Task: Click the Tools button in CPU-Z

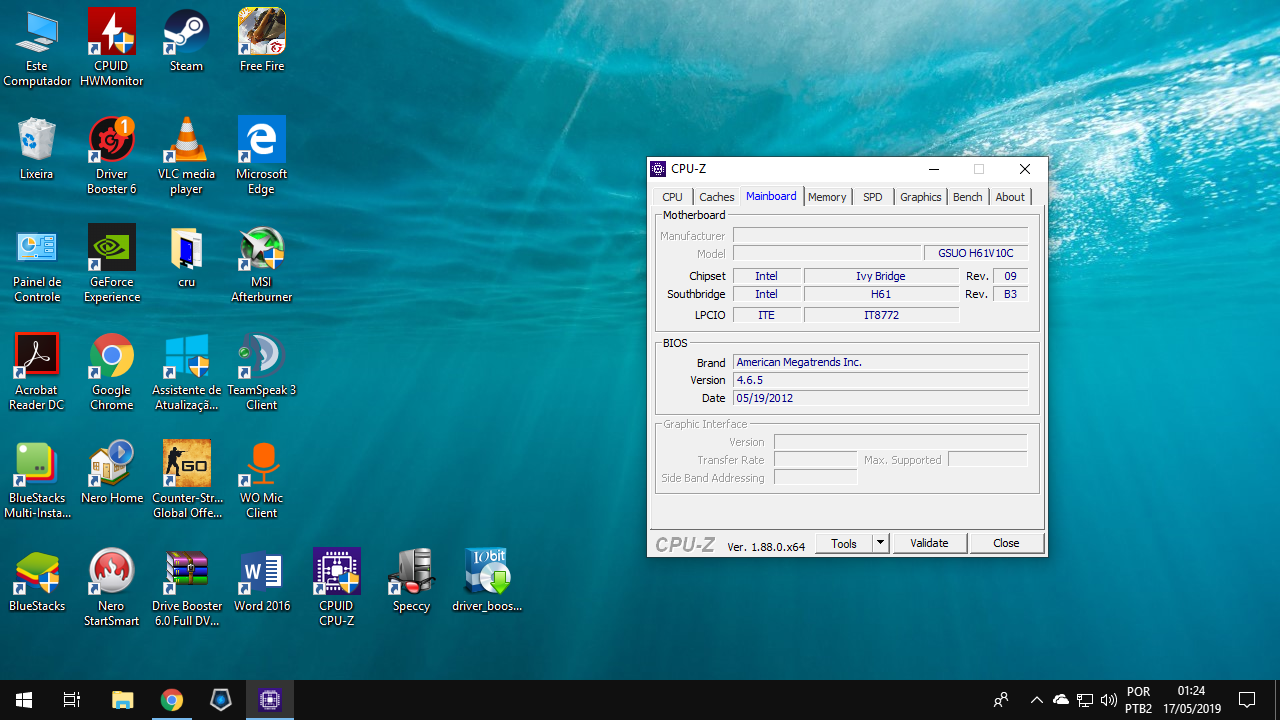Action: point(844,543)
